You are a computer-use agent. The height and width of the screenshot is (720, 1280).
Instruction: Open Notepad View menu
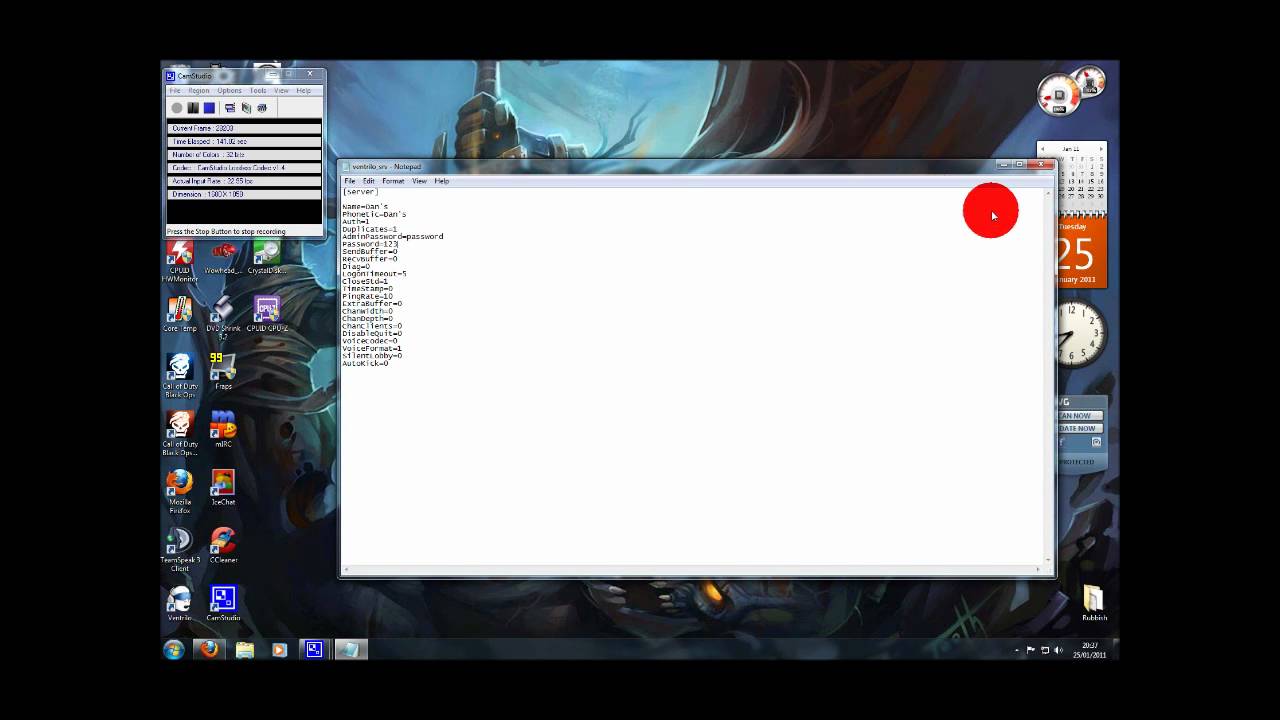[420, 181]
